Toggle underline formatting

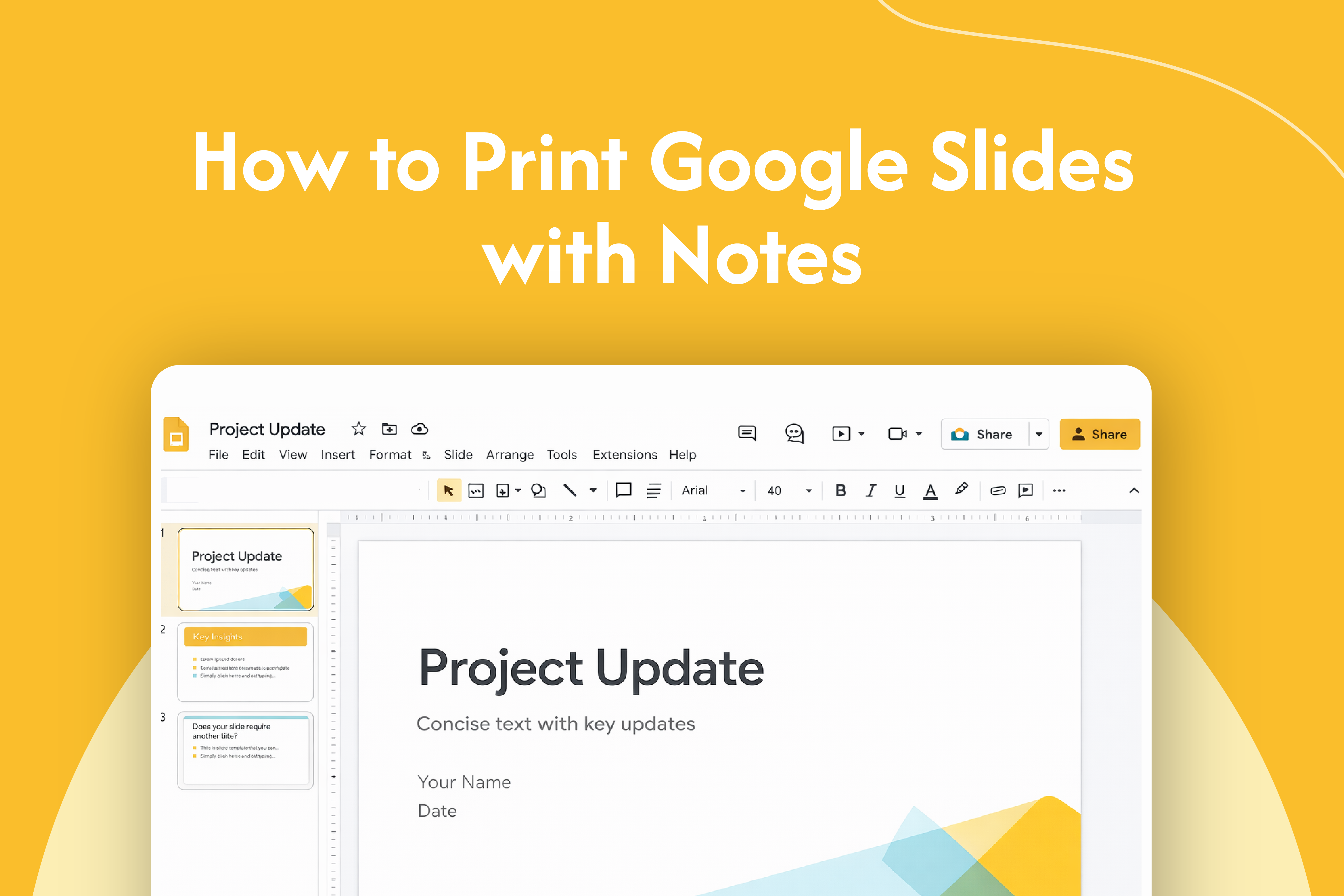(x=899, y=490)
